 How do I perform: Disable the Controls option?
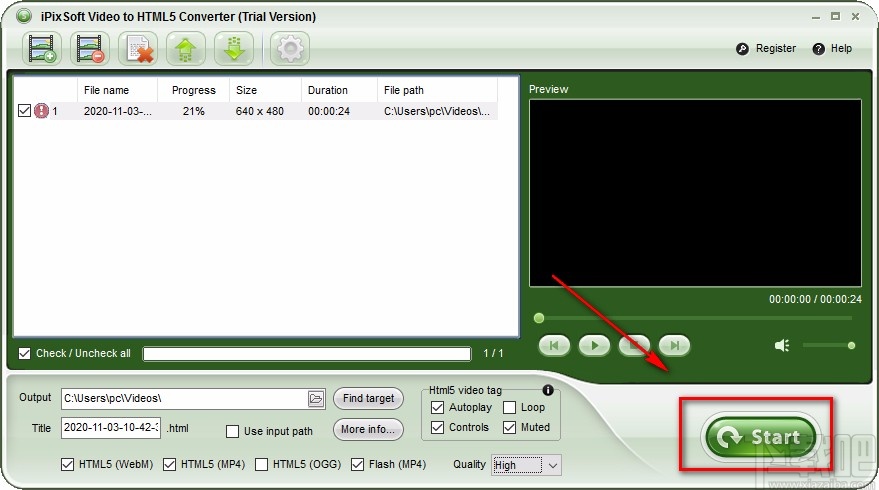[x=437, y=427]
